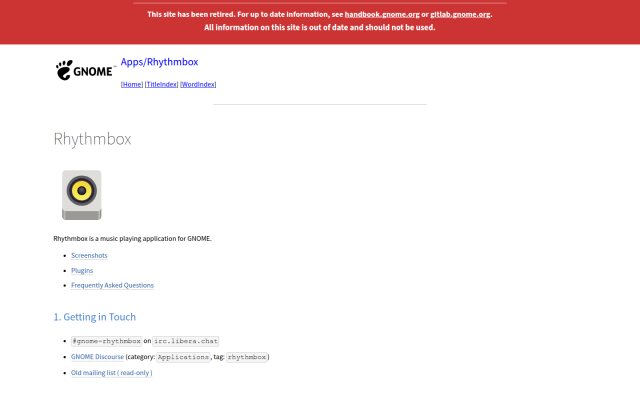Open Frequently Asked Questions link
Image resolution: width=640 pixels, height=400 pixels.
click(112, 285)
